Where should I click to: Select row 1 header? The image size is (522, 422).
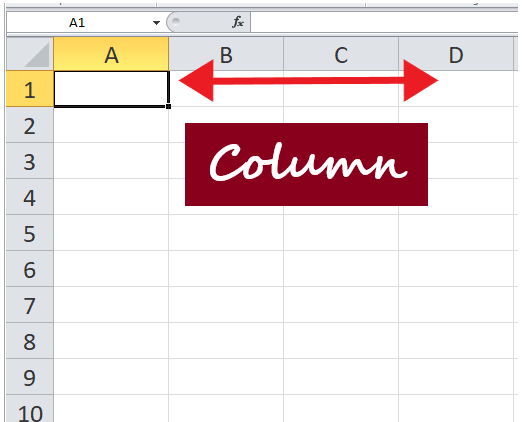tap(30, 89)
